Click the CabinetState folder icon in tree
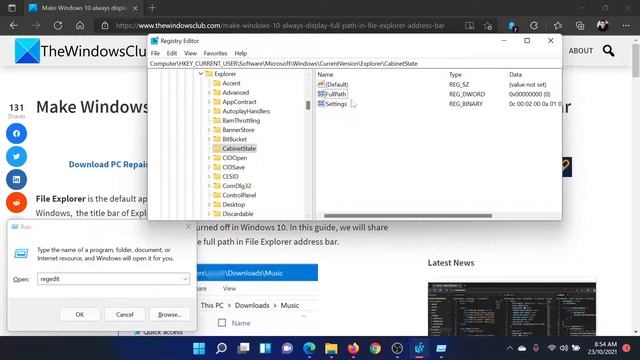640x360 pixels. tap(217, 148)
